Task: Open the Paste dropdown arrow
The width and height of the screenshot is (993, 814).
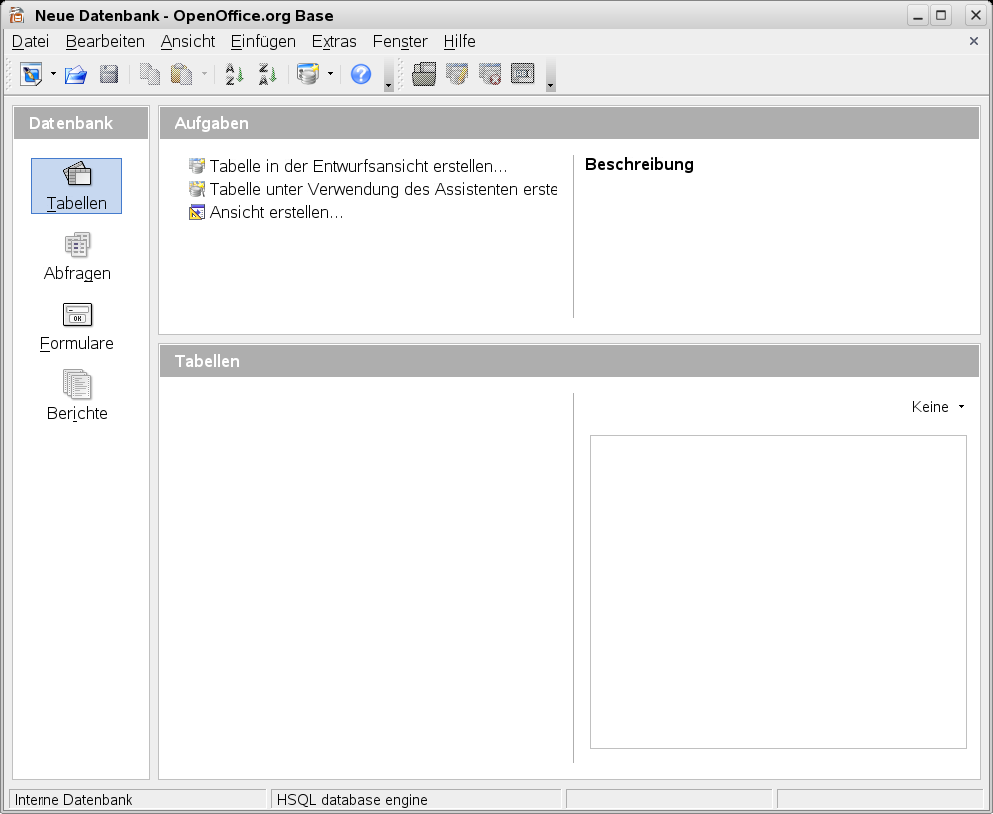Action: [205, 74]
